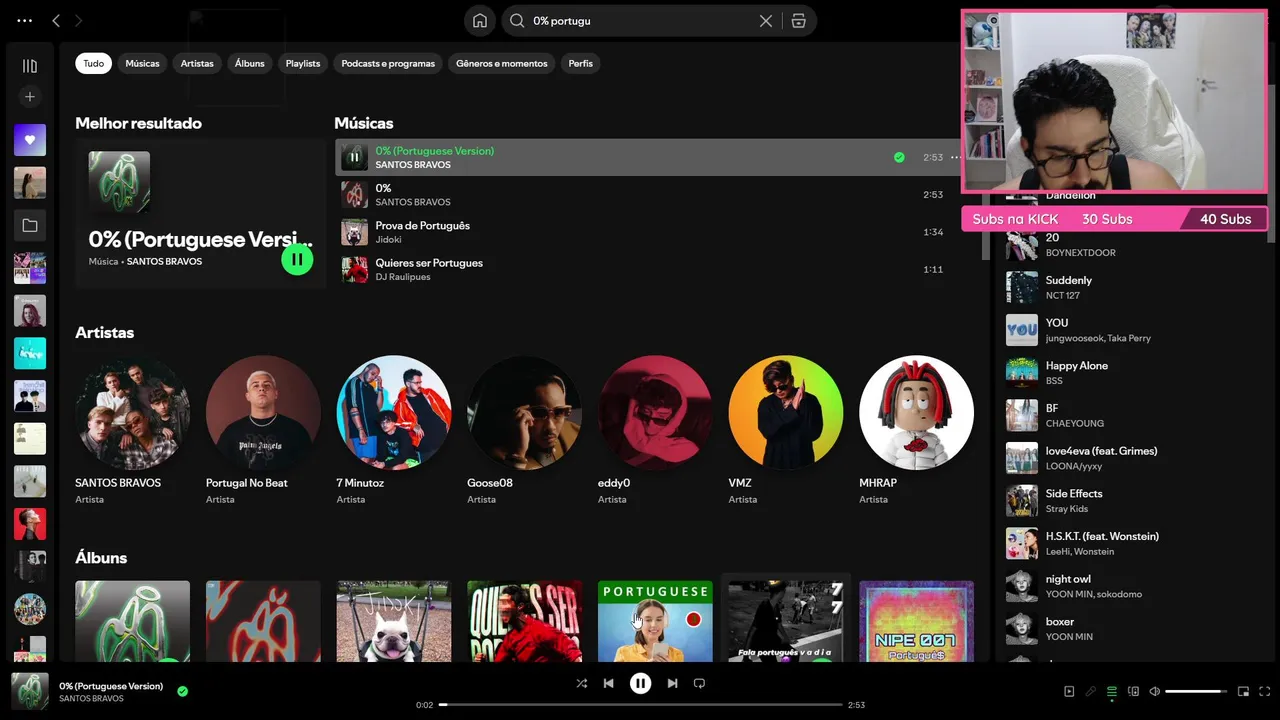Open the Jidoki bulldog album cover
Image resolution: width=1280 pixels, height=720 pixels.
point(394,621)
